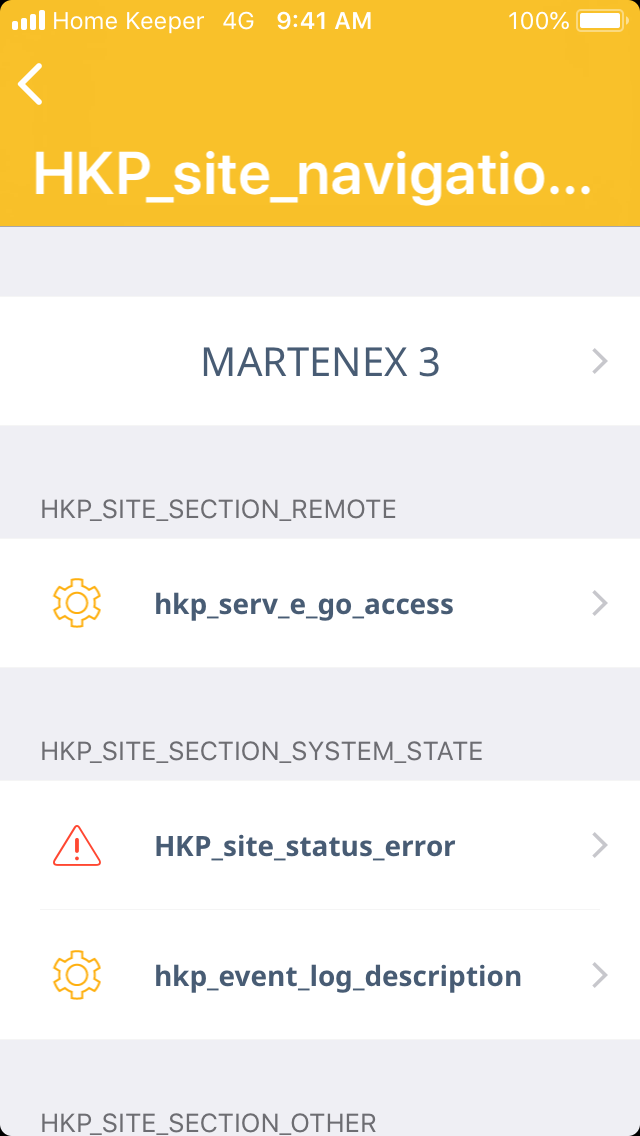This screenshot has width=640, height=1136.
Task: Tap the HKP_site_navigatio... page title
Action: tap(312, 175)
